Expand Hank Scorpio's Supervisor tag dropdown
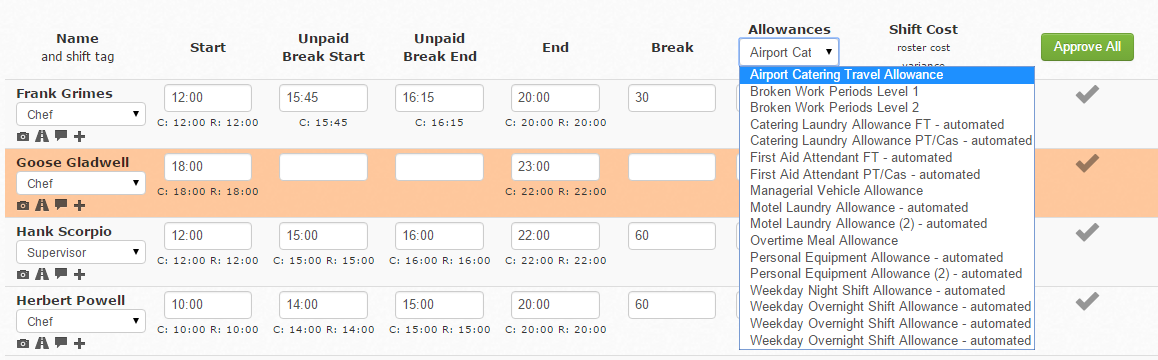Image resolution: width=1158 pixels, height=360 pixels. 81,252
